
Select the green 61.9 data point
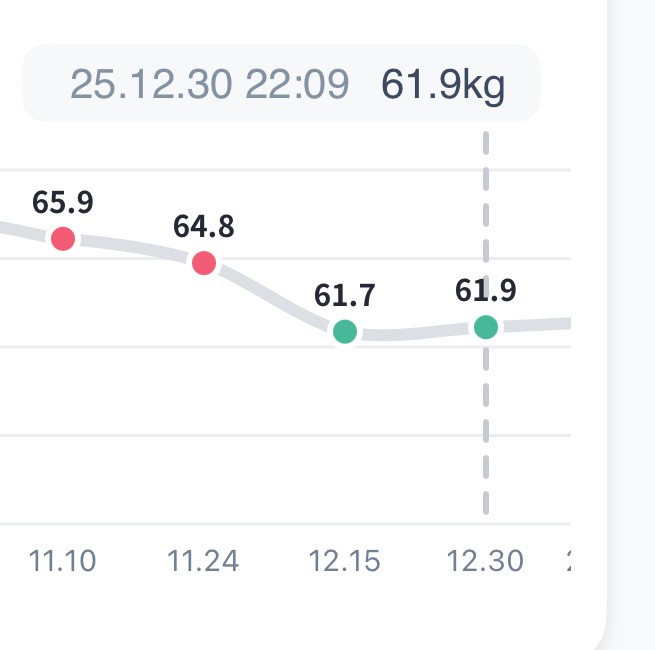[x=486, y=326]
